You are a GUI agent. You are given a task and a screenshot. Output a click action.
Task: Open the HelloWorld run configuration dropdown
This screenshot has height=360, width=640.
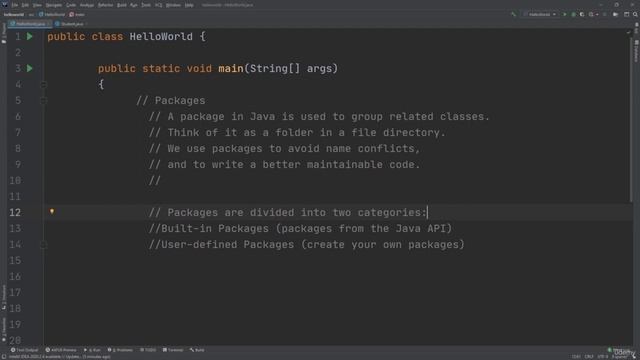pyautogui.click(x=540, y=14)
